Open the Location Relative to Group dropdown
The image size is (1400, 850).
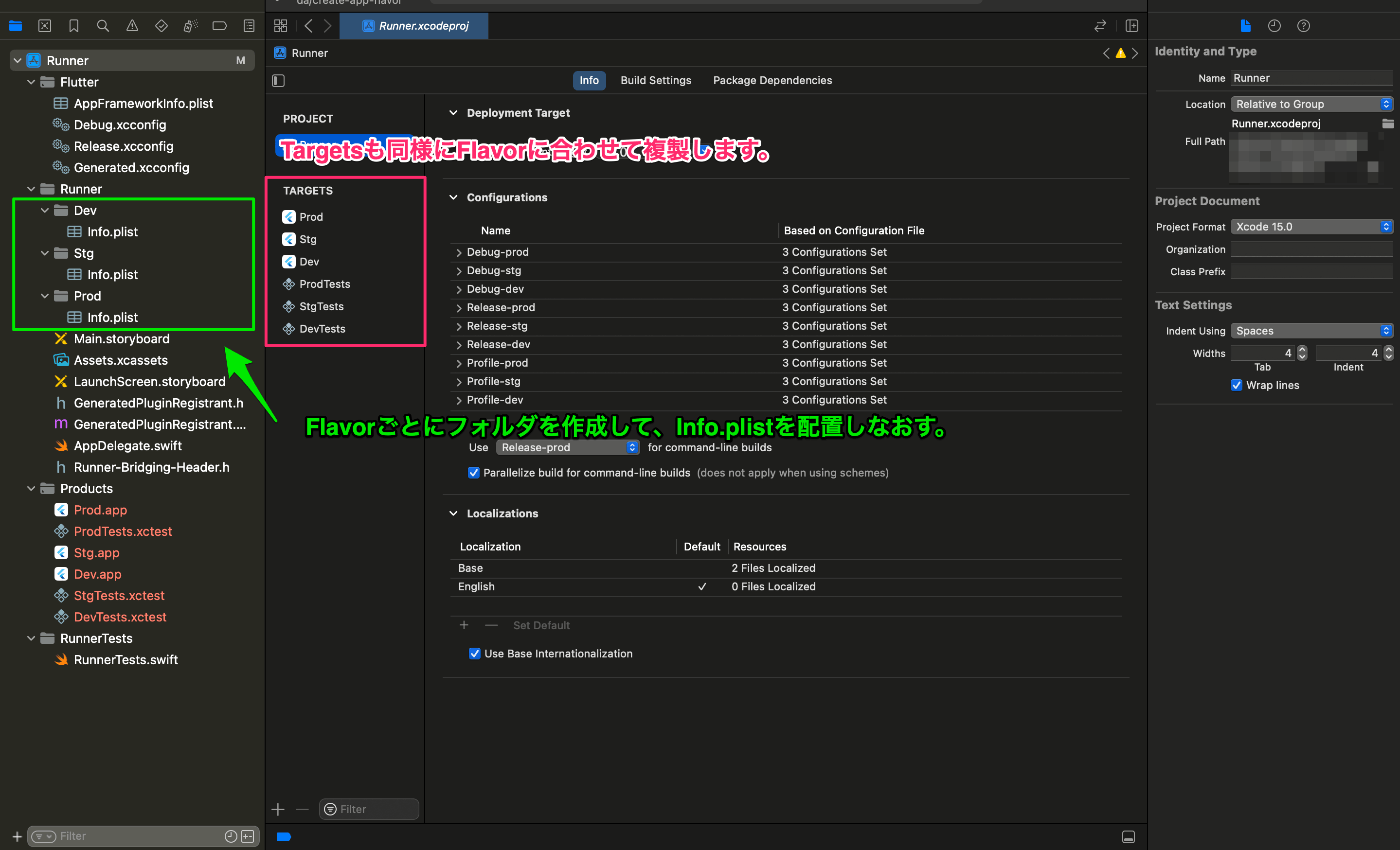1312,104
